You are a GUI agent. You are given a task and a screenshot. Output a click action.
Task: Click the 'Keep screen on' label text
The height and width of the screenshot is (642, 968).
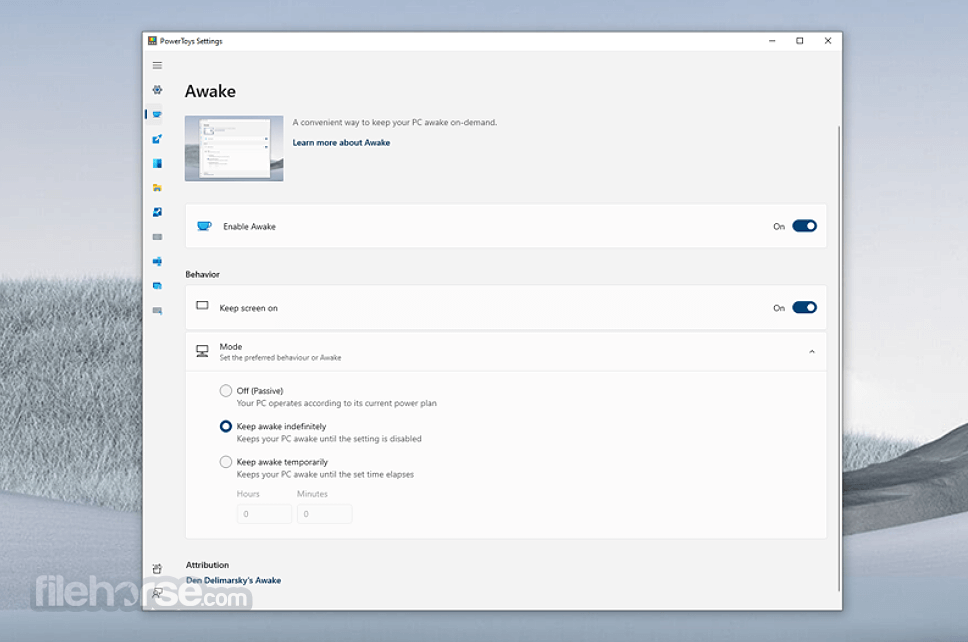coord(249,308)
